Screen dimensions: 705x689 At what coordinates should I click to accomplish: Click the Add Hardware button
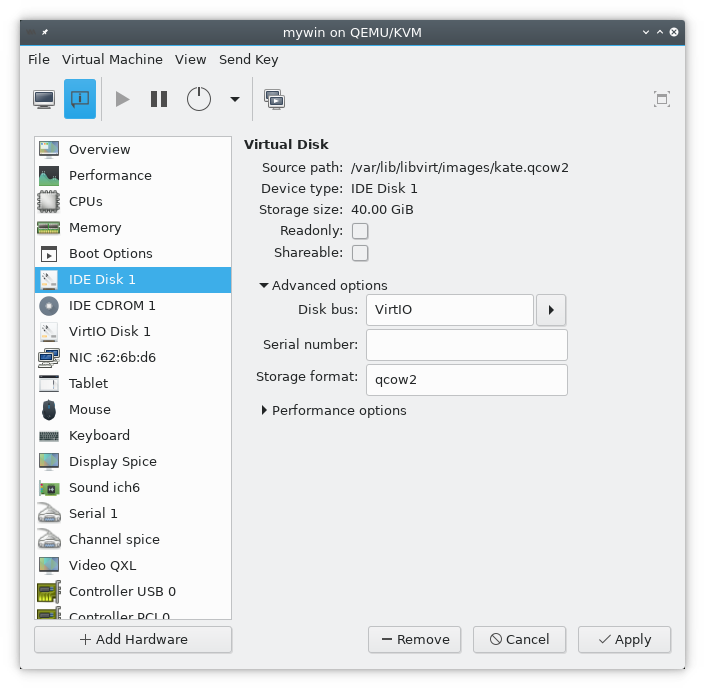133,639
